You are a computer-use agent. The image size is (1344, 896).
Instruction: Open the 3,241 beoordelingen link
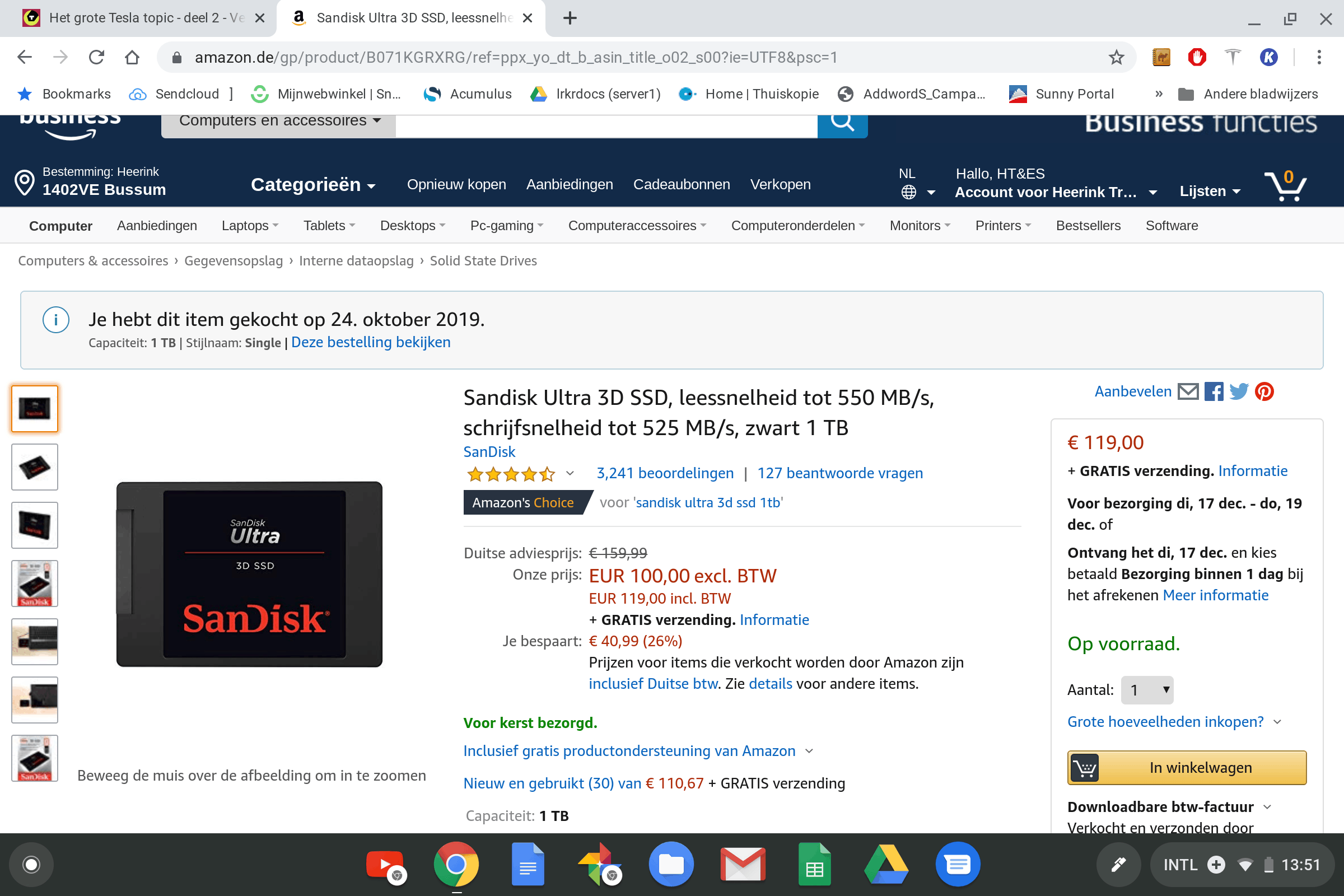point(665,473)
